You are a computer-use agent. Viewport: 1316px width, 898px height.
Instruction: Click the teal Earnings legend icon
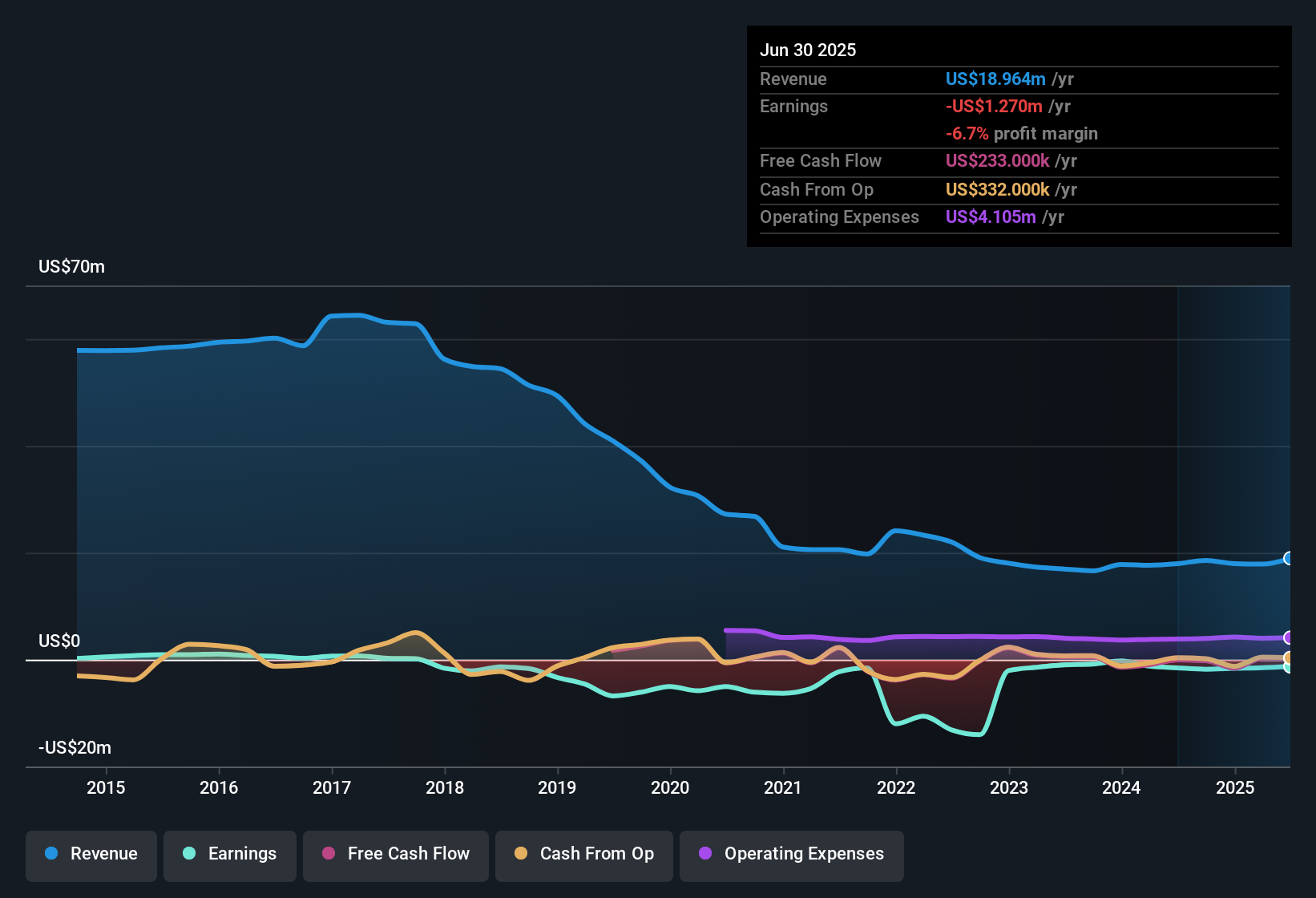click(x=188, y=854)
